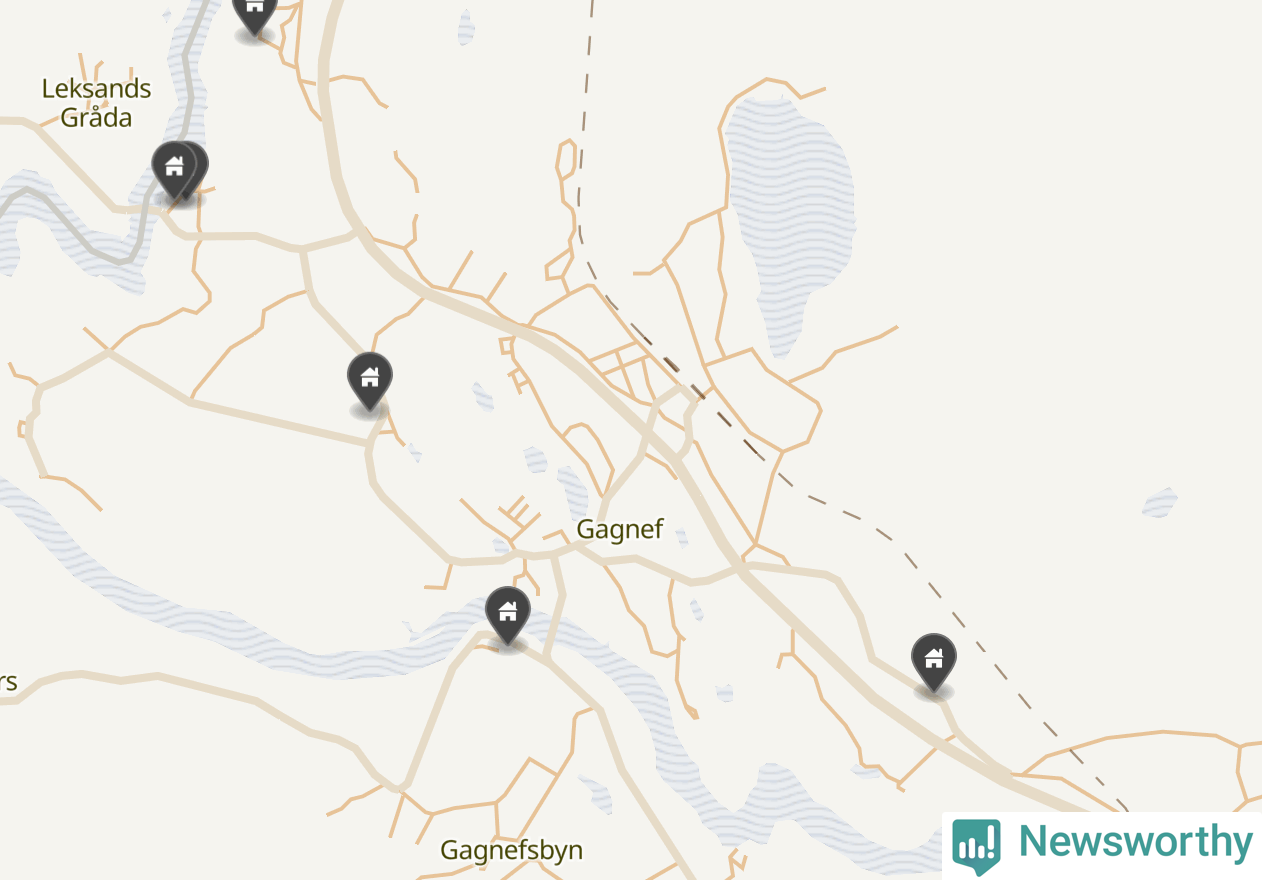Screen dimensions: 1262x880
Task: Select the house marker on river below Gagnef
Action: click(x=508, y=615)
